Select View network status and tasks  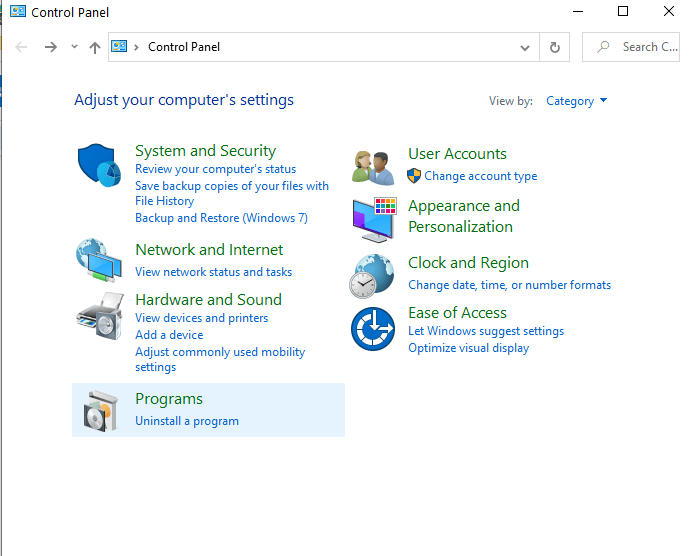point(213,272)
